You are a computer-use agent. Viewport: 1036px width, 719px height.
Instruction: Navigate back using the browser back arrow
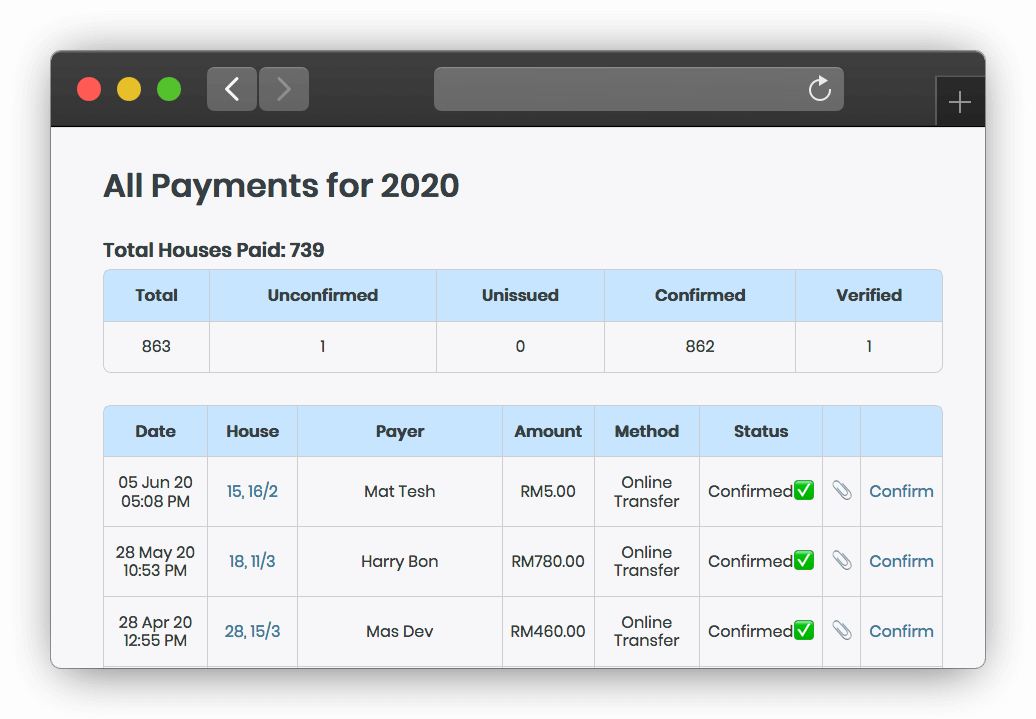pyautogui.click(x=231, y=89)
